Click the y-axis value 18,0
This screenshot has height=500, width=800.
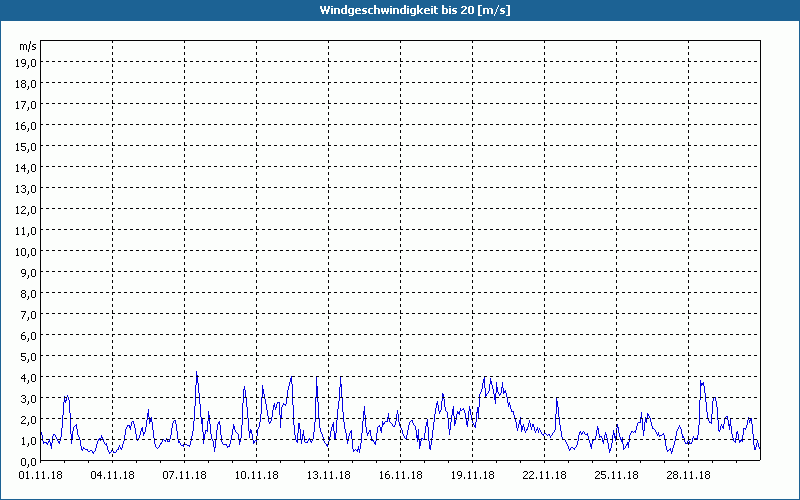[26, 84]
